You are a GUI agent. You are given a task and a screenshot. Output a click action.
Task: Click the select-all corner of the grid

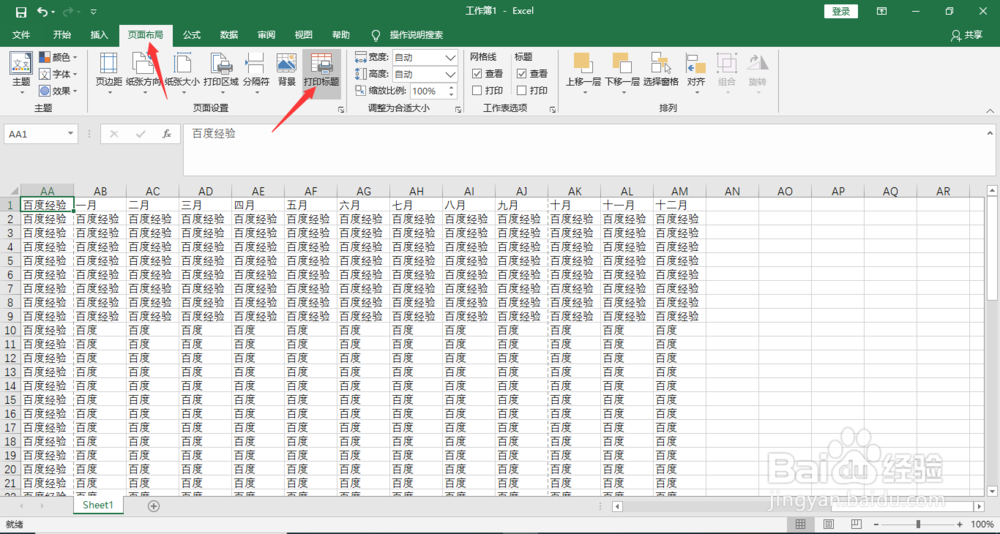click(x=10, y=191)
